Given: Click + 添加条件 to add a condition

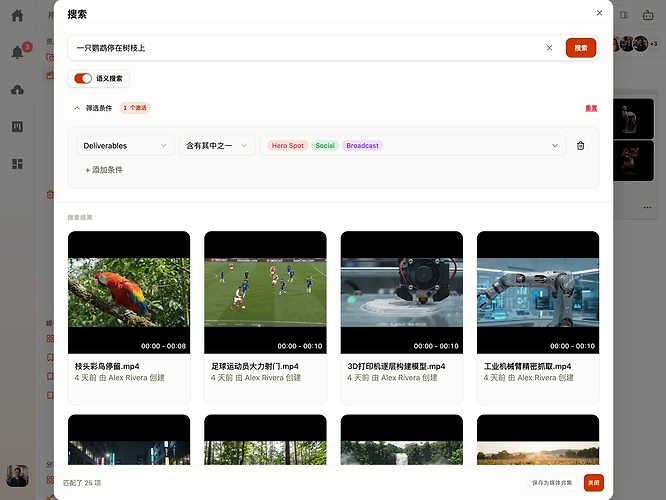Looking at the screenshot, I should click(x=104, y=170).
